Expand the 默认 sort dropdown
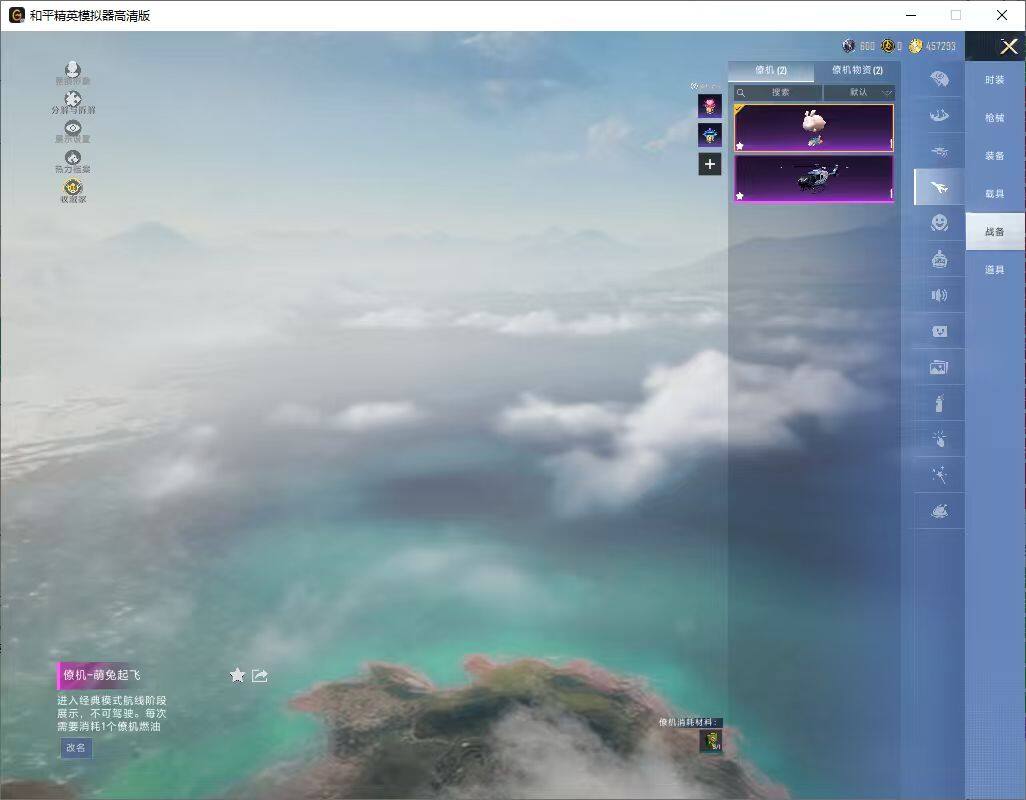The height and width of the screenshot is (800, 1026). pos(859,92)
